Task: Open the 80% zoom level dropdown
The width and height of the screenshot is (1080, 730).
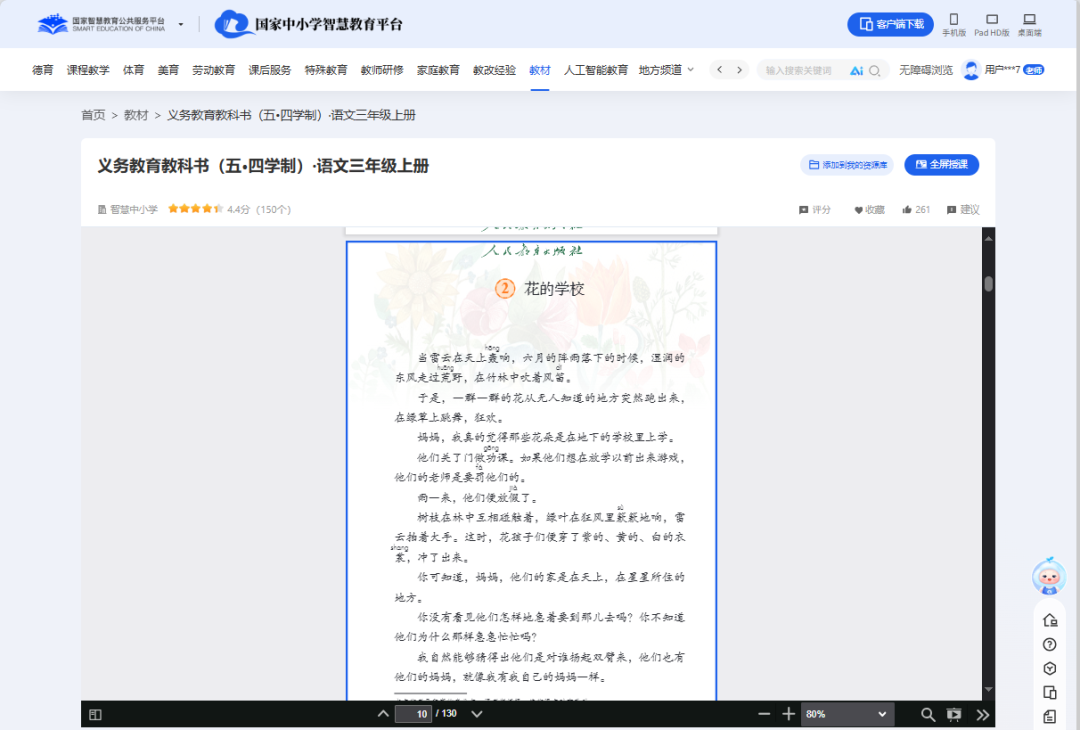Action: (x=847, y=714)
